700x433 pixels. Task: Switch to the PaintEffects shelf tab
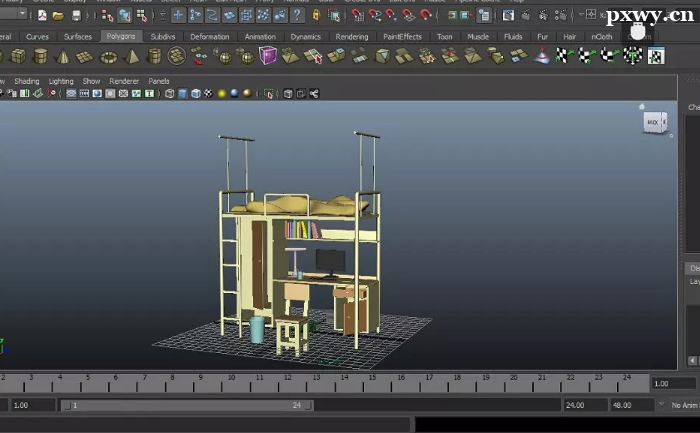[x=402, y=37]
